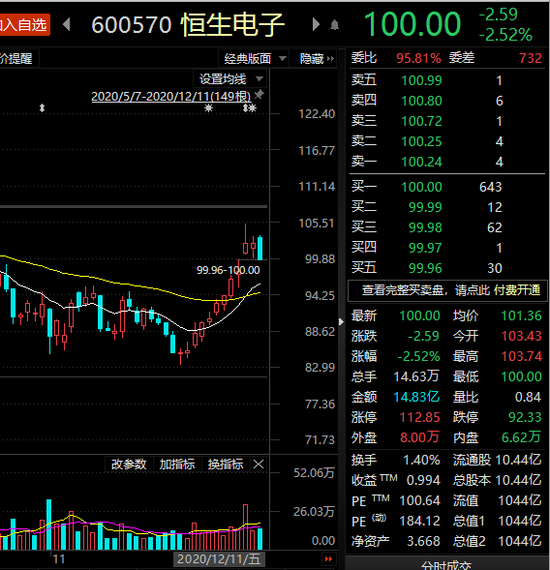Click 改参数 to change indicator parameters
The width and height of the screenshot is (550, 570).
pos(128,464)
